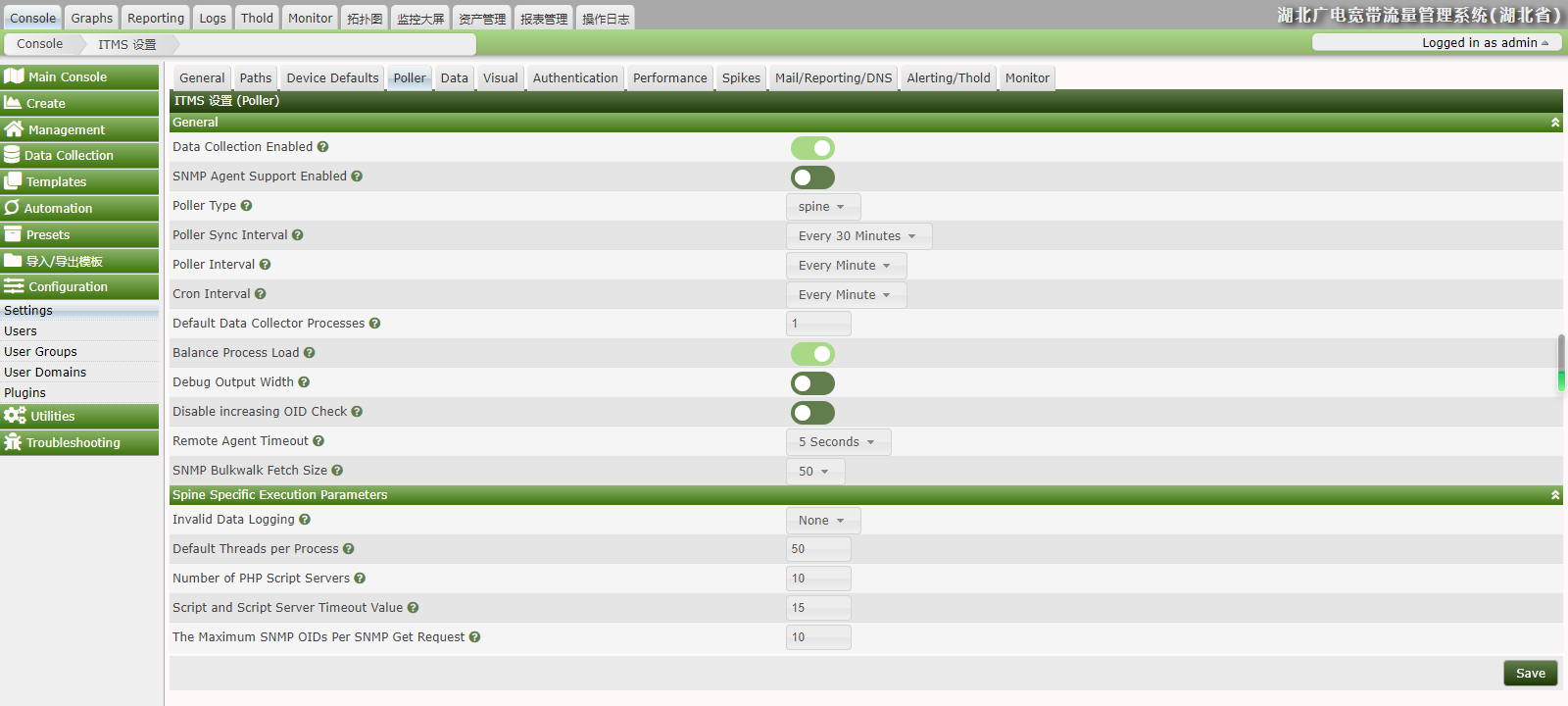
Task: Toggle Disable increasing OID Check switch
Action: click(812, 413)
